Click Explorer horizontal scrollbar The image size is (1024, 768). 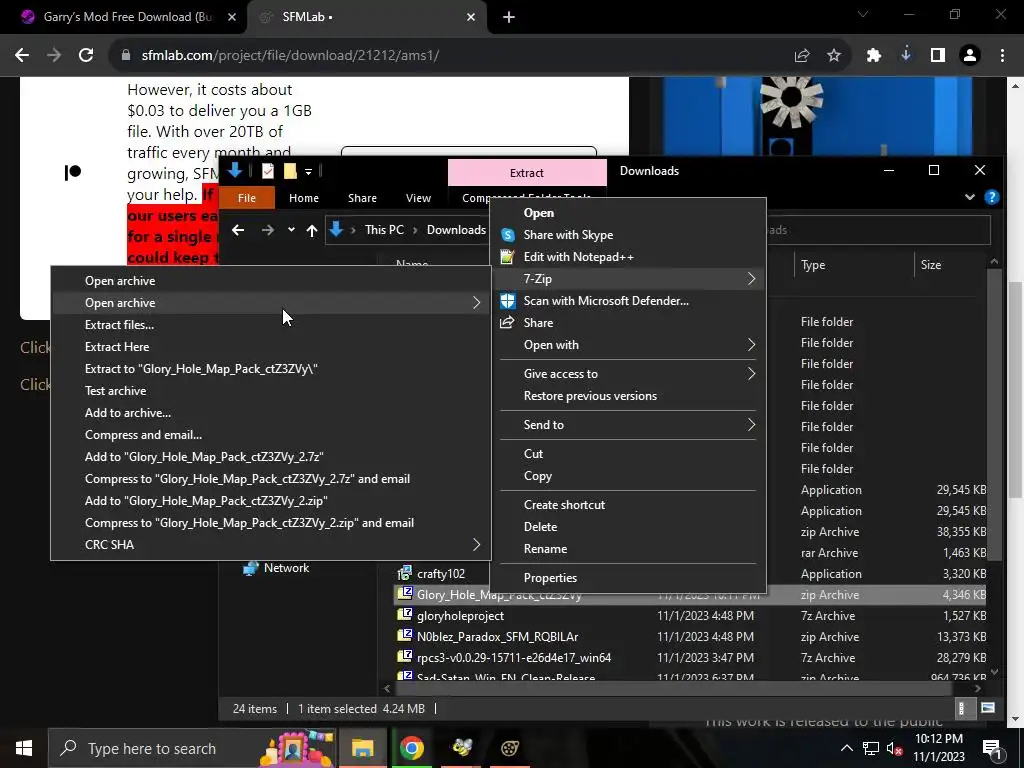point(673,688)
